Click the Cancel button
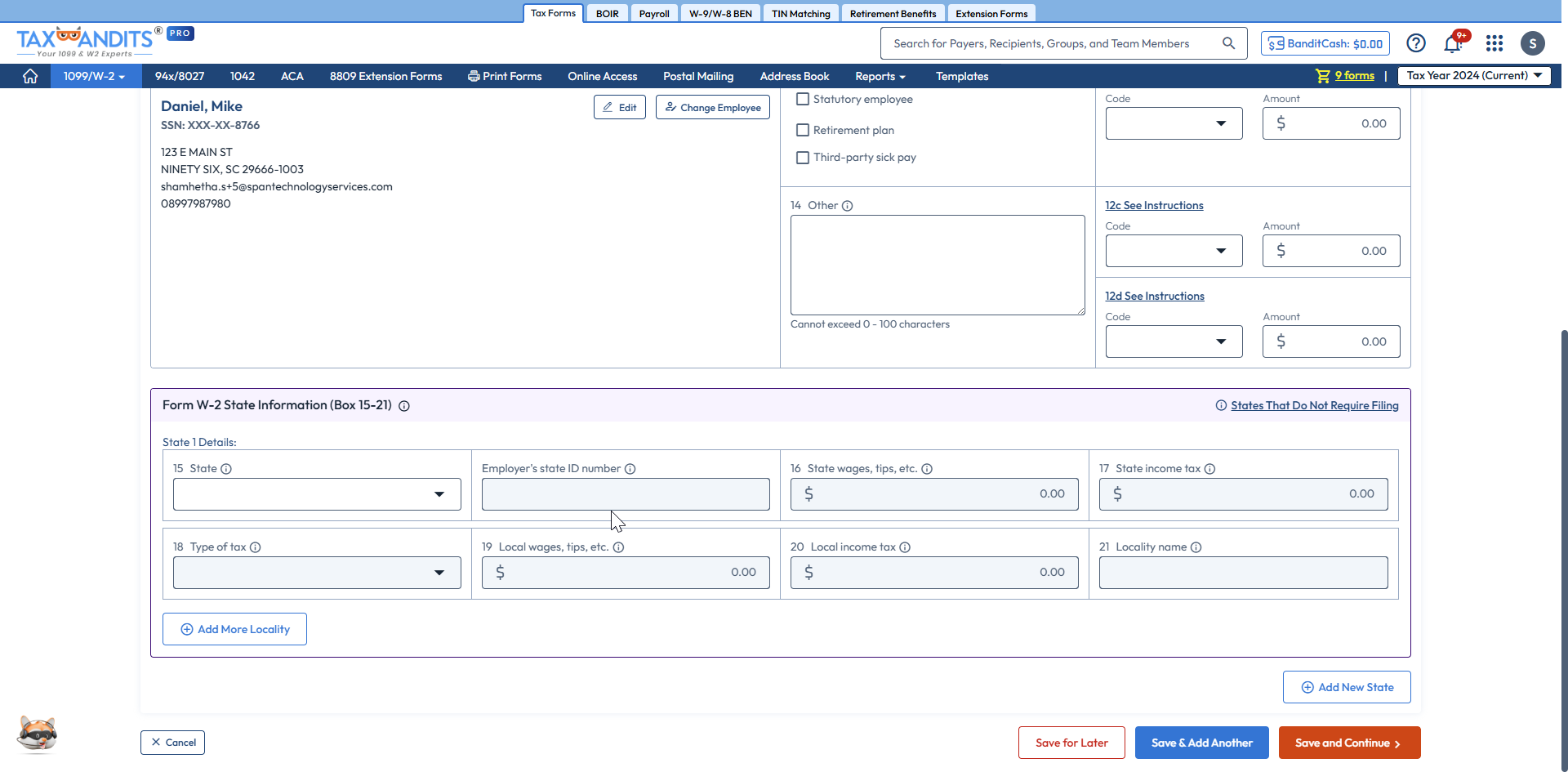1568x772 pixels. pyautogui.click(x=172, y=743)
